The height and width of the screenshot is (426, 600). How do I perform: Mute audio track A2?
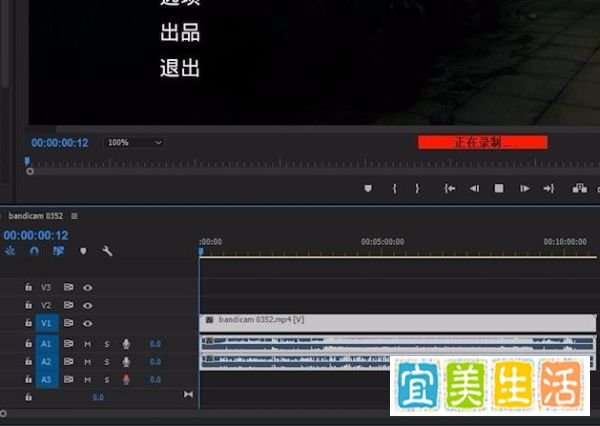pos(88,362)
